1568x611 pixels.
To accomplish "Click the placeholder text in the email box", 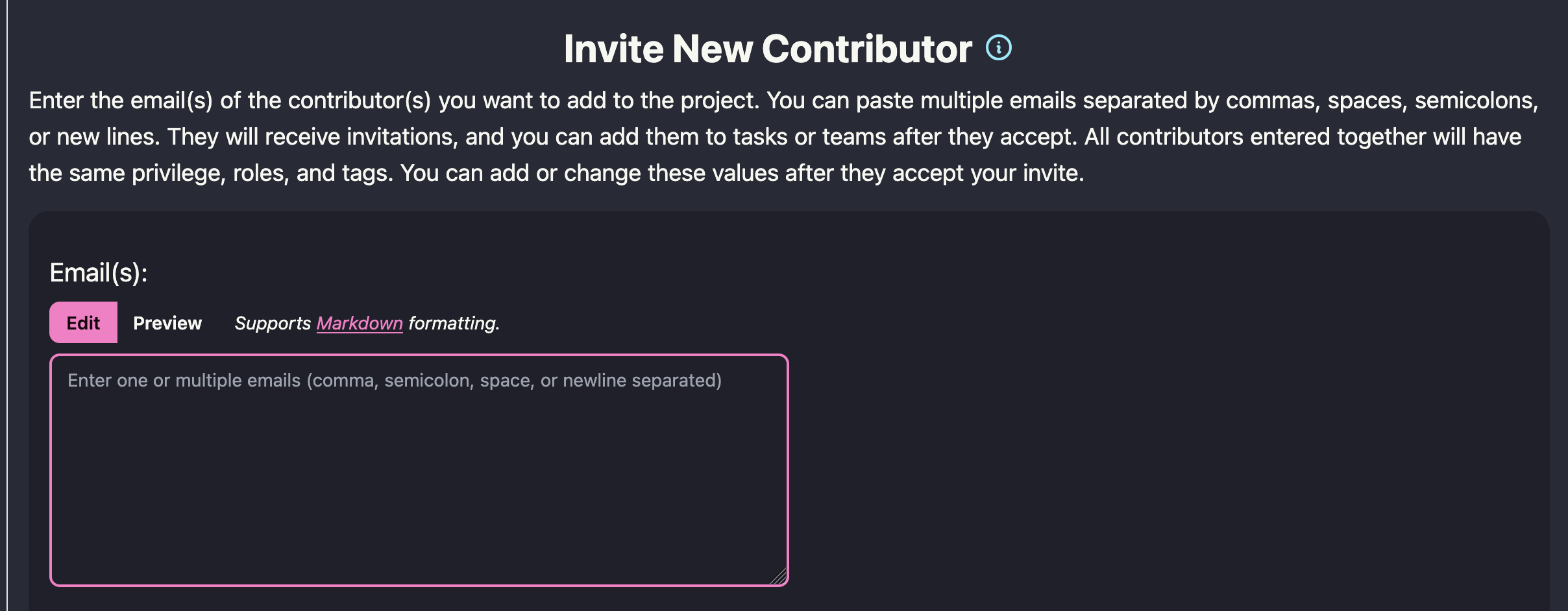I will 395,380.
